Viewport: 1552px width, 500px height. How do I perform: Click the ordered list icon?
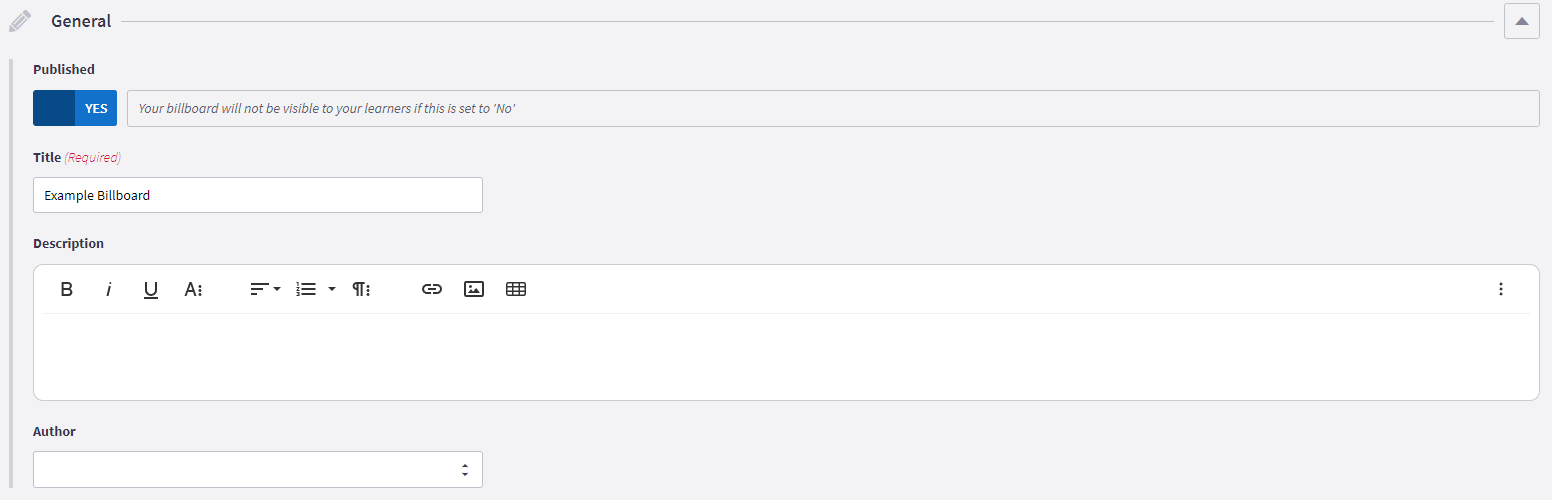(307, 289)
